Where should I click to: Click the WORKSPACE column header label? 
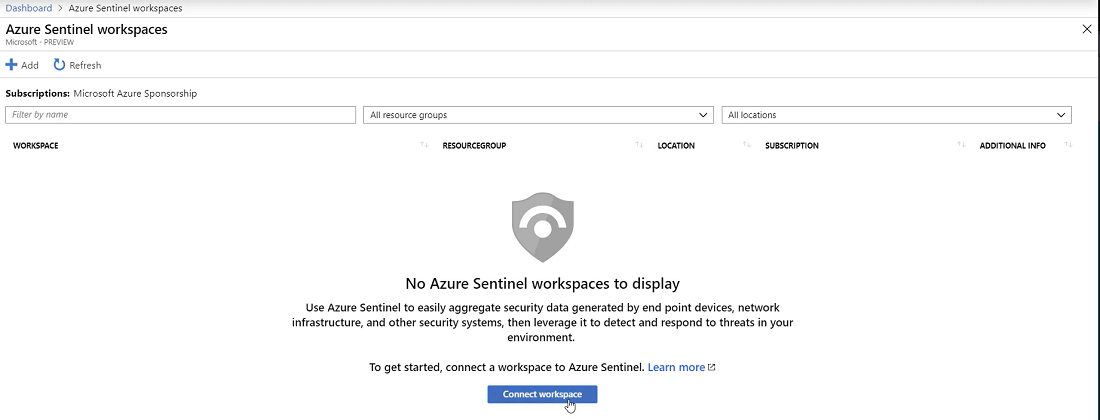pos(36,146)
